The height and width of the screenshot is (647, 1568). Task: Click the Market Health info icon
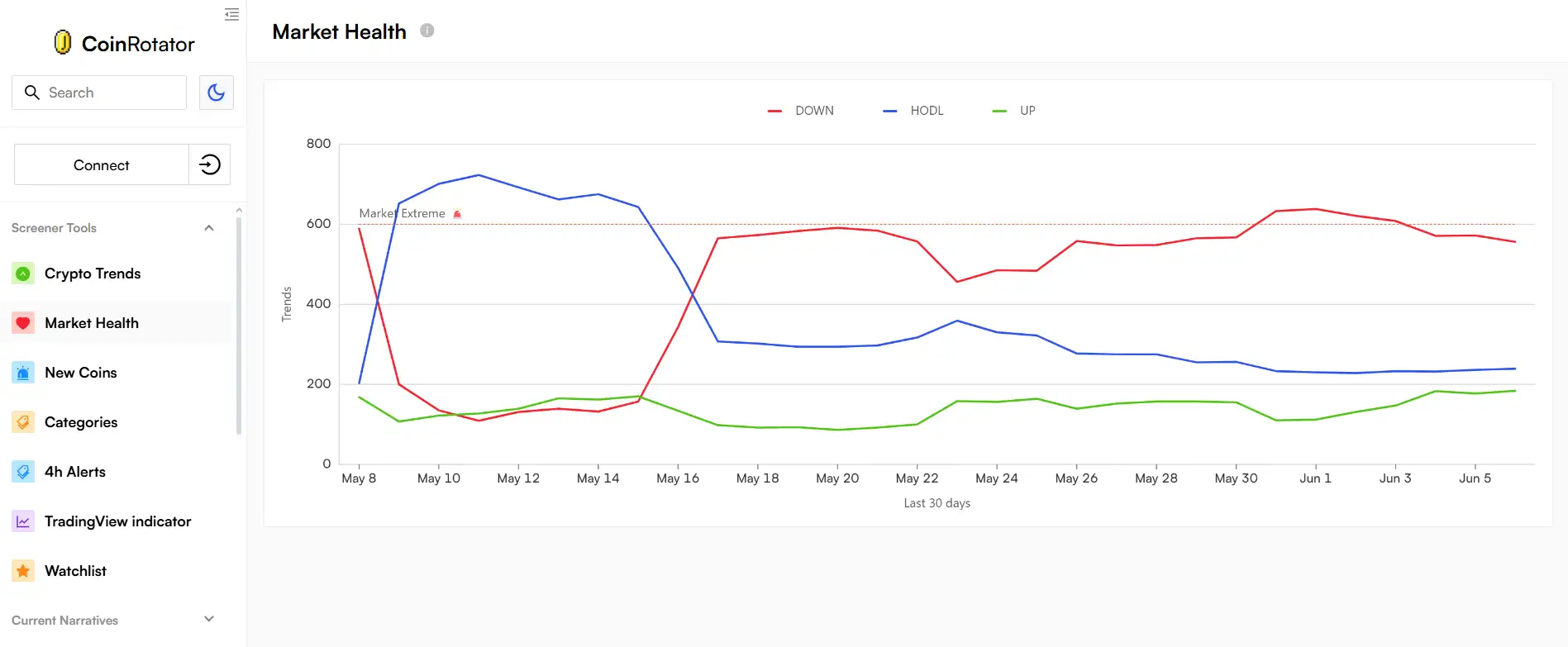(x=427, y=31)
